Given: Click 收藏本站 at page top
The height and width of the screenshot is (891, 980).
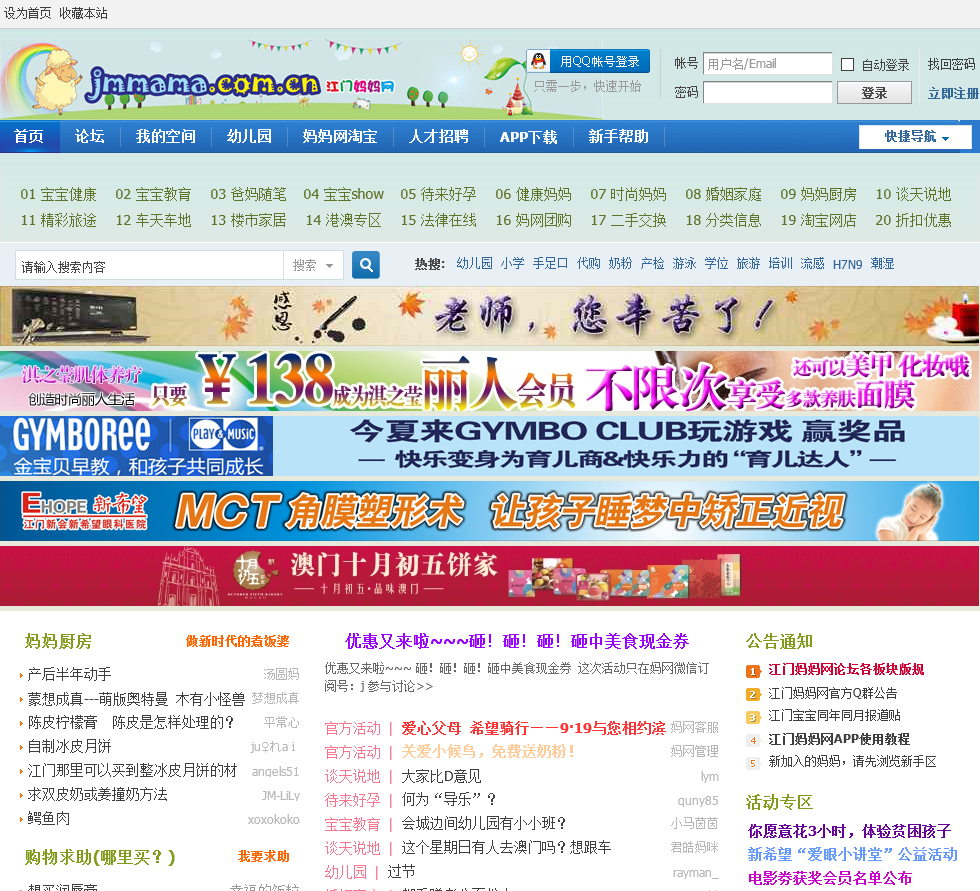Looking at the screenshot, I should pyautogui.click(x=83, y=13).
